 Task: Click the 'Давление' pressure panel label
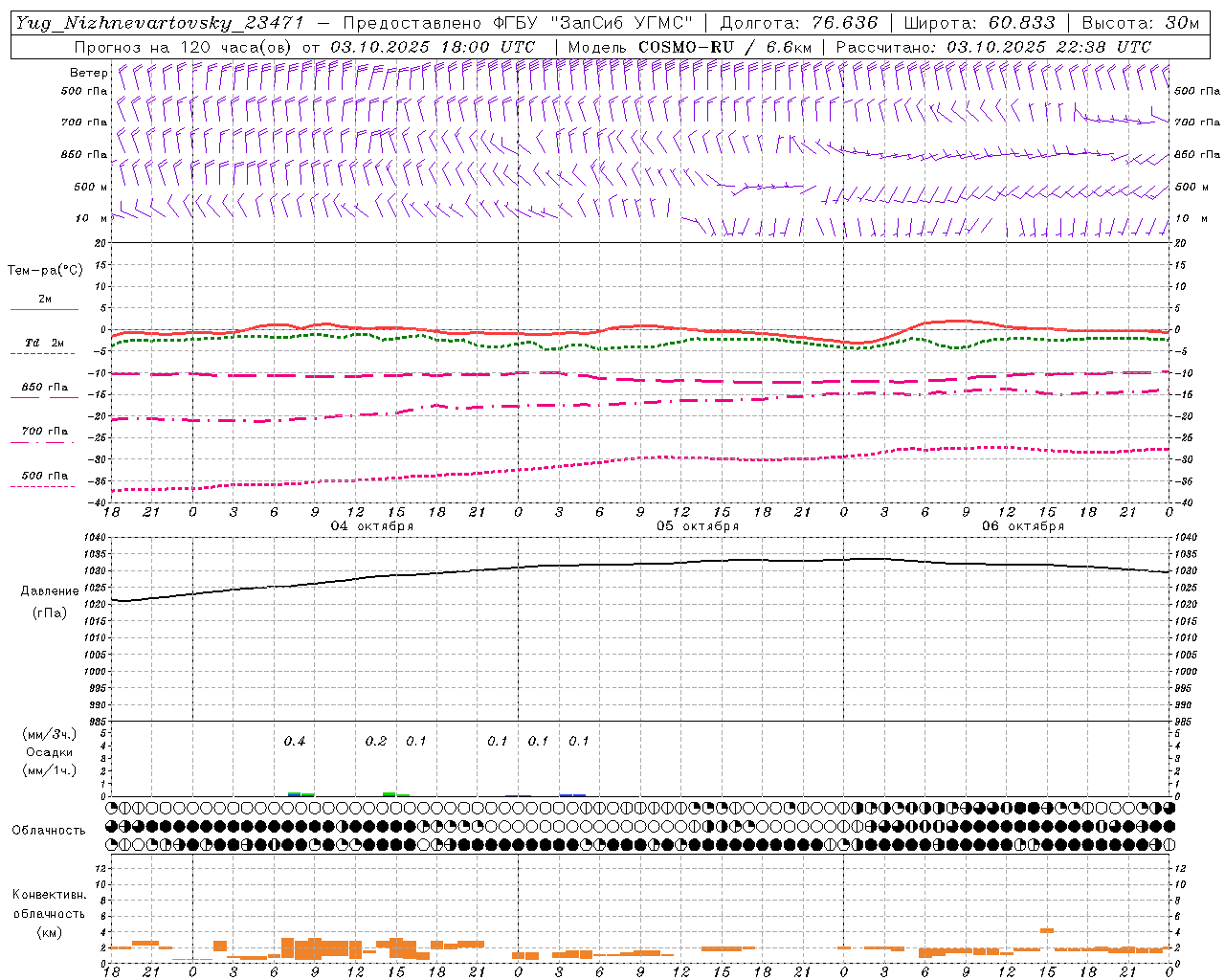coord(50,591)
